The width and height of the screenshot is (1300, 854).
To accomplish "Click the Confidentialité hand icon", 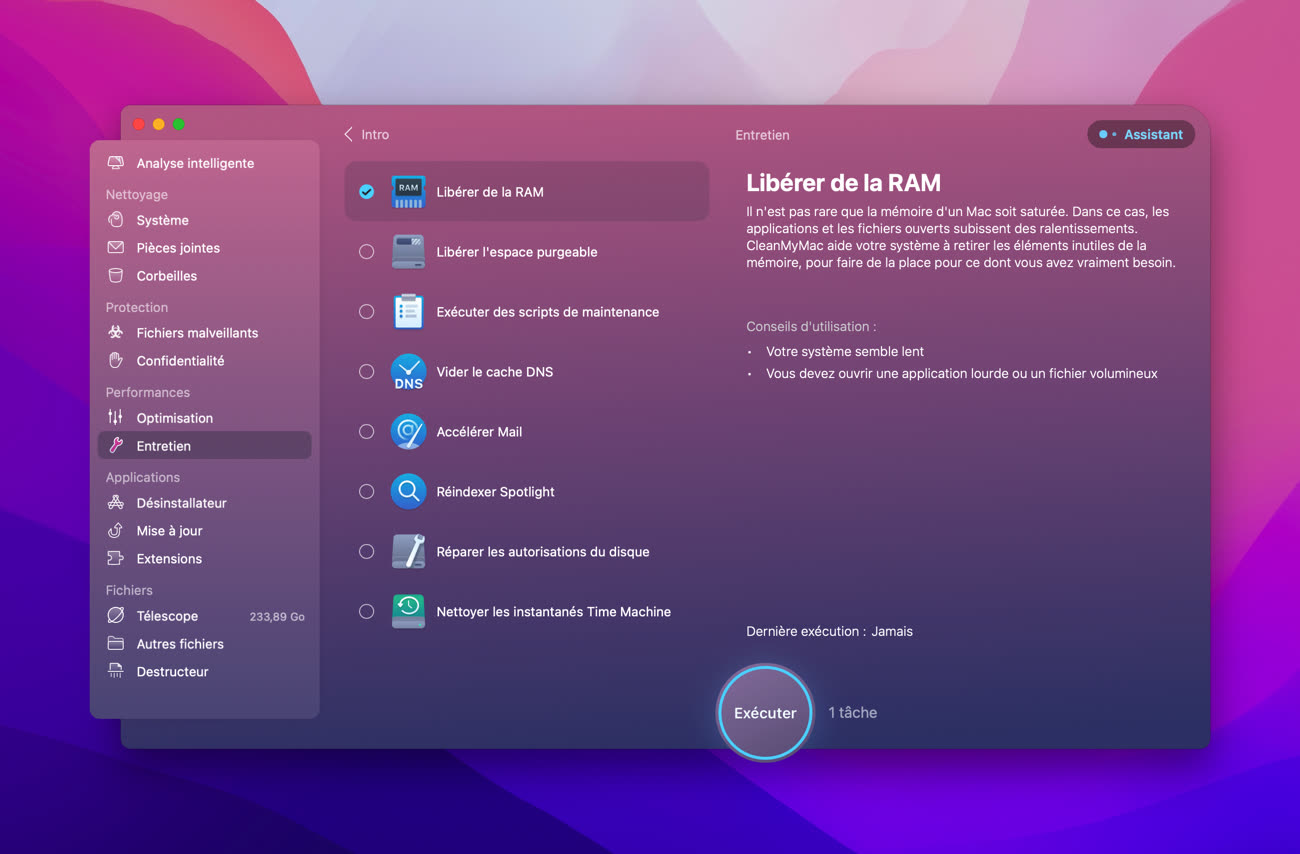I will (116, 361).
